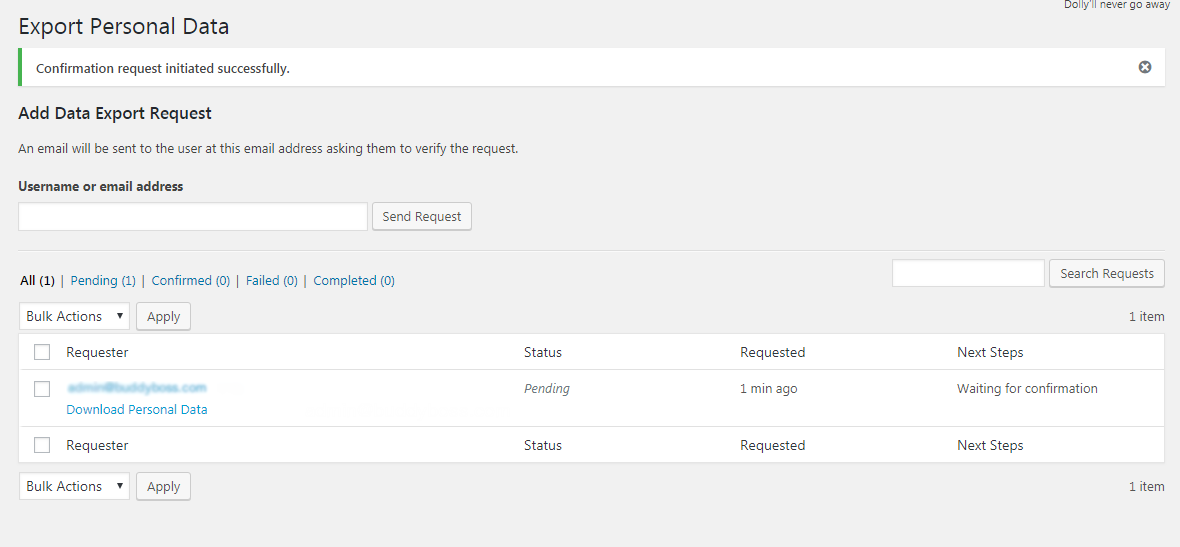The width and height of the screenshot is (1180, 547).
Task: Click the bottom Apply button
Action: pyautogui.click(x=163, y=487)
